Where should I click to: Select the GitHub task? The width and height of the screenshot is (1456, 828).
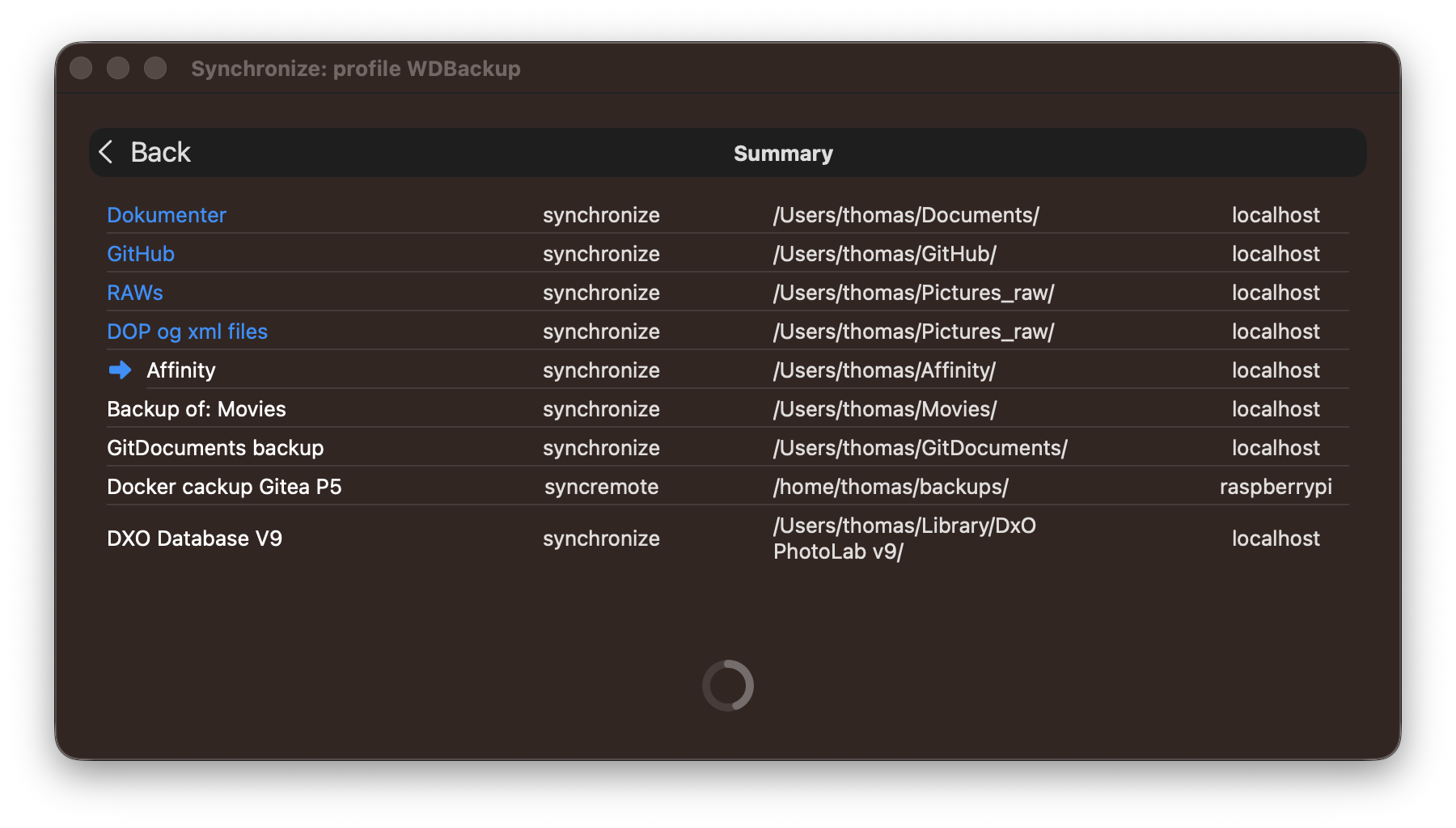coord(141,254)
